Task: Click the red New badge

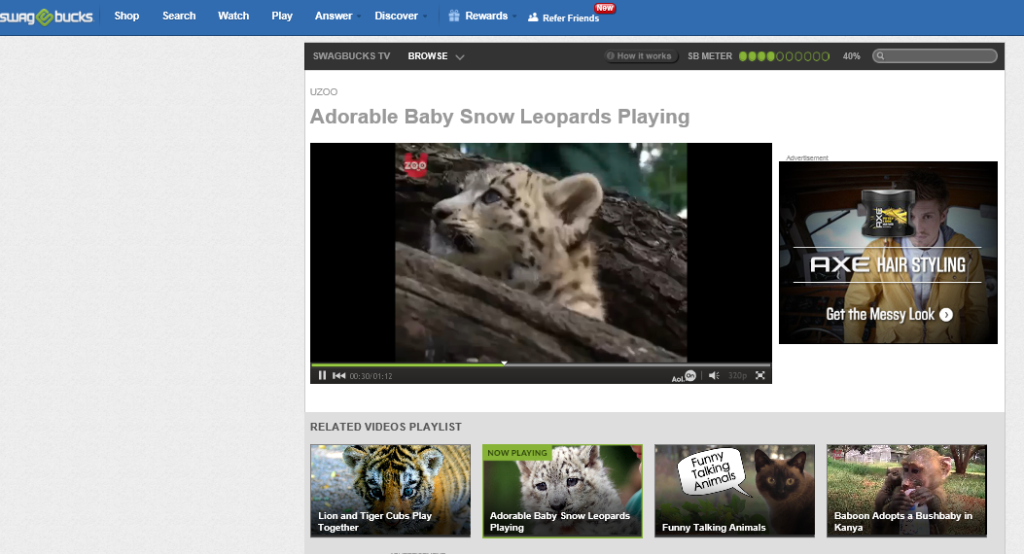Action: [x=605, y=8]
